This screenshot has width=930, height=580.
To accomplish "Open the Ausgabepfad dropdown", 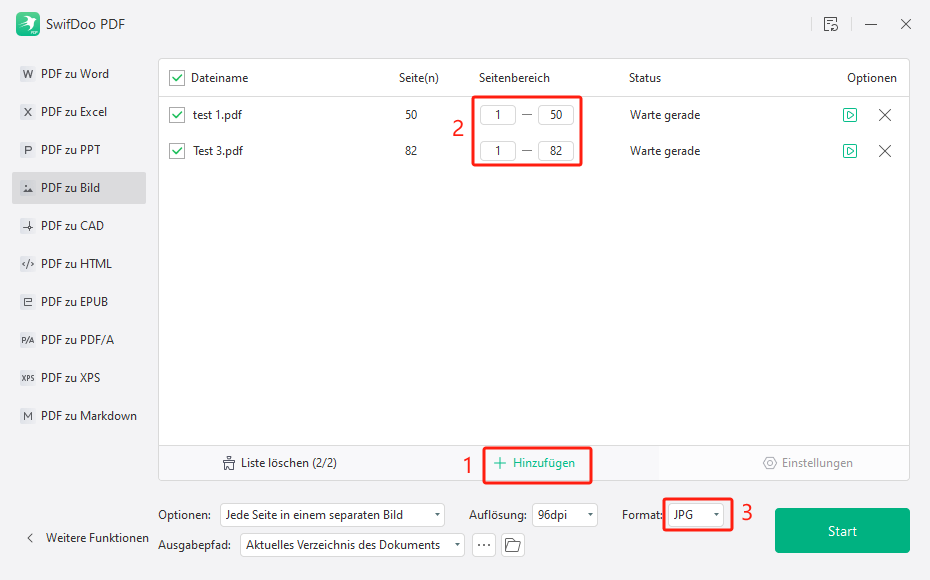I will [352, 545].
